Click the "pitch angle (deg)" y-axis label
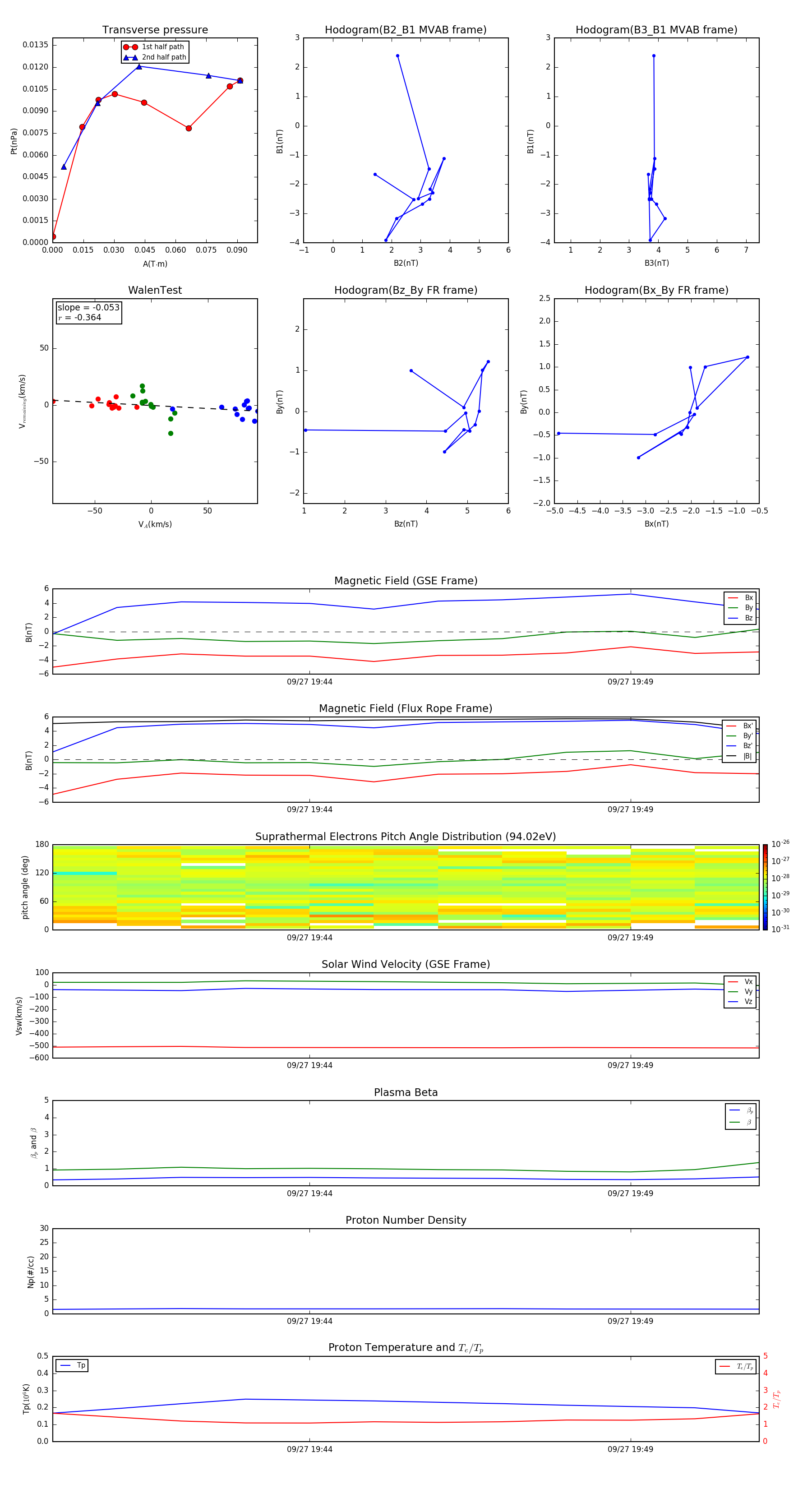 point(25,887)
